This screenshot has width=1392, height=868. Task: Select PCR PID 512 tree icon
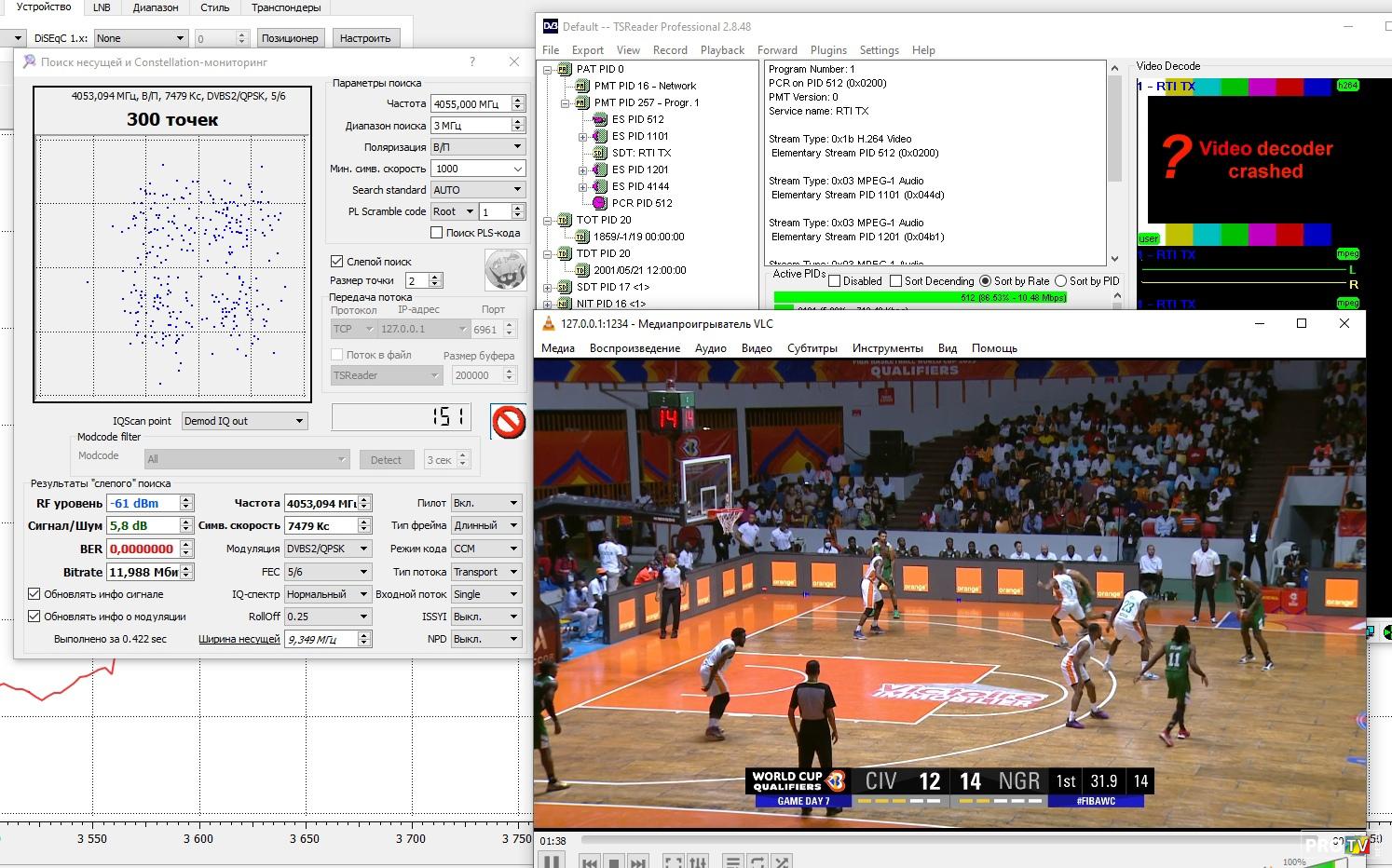[600, 203]
